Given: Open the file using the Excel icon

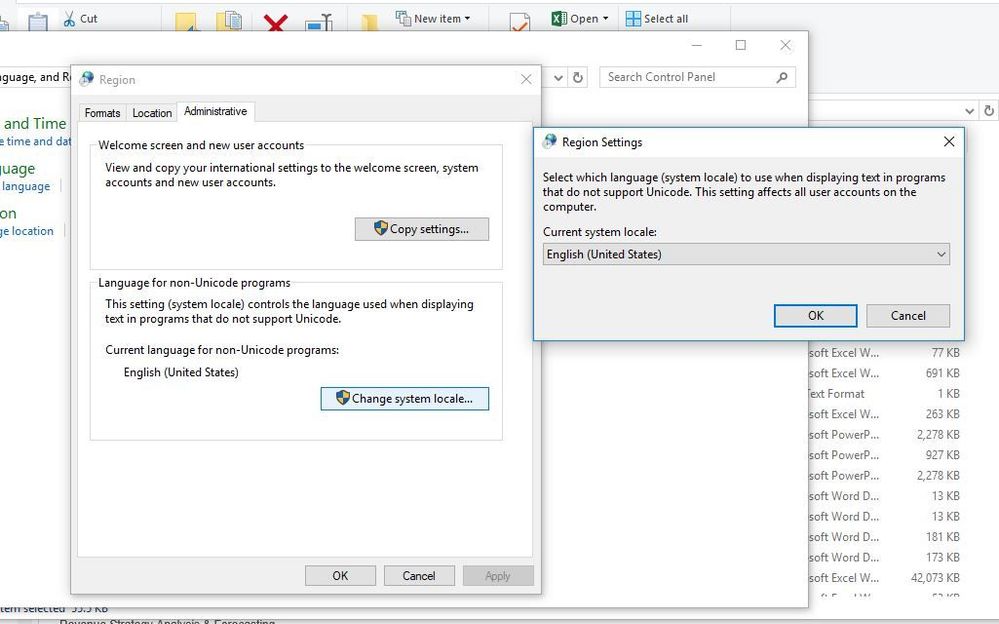Looking at the screenshot, I should (557, 17).
